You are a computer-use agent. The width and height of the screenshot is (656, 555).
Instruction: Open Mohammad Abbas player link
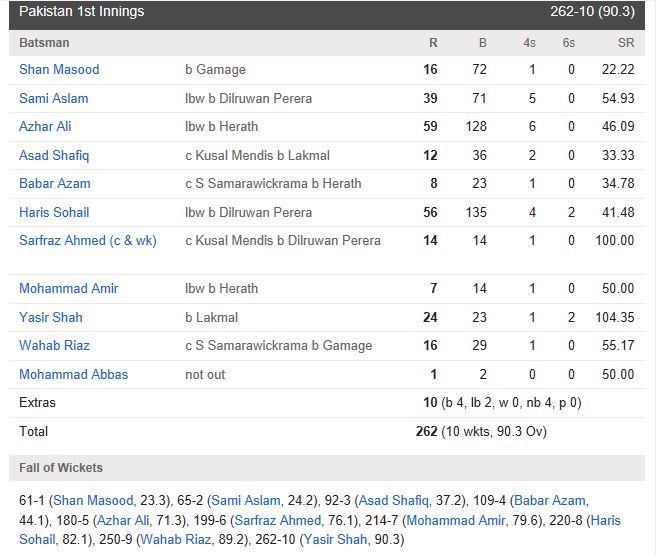click(74, 374)
